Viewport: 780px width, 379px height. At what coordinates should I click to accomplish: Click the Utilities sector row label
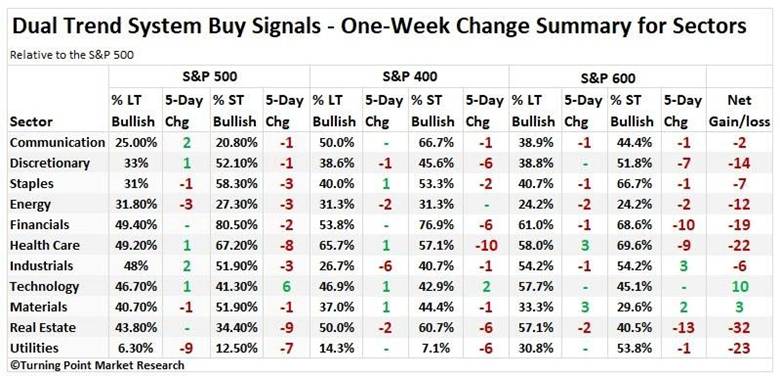click(x=34, y=348)
